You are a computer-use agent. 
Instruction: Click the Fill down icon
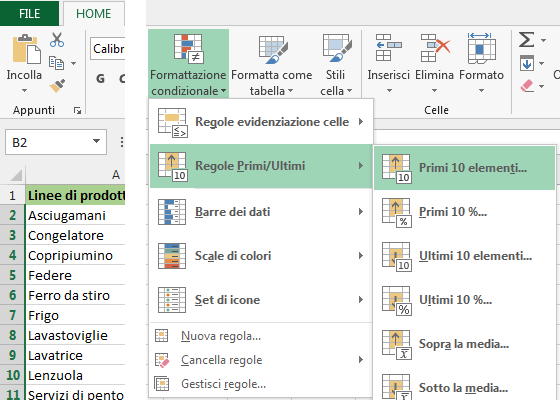pyautogui.click(x=527, y=63)
